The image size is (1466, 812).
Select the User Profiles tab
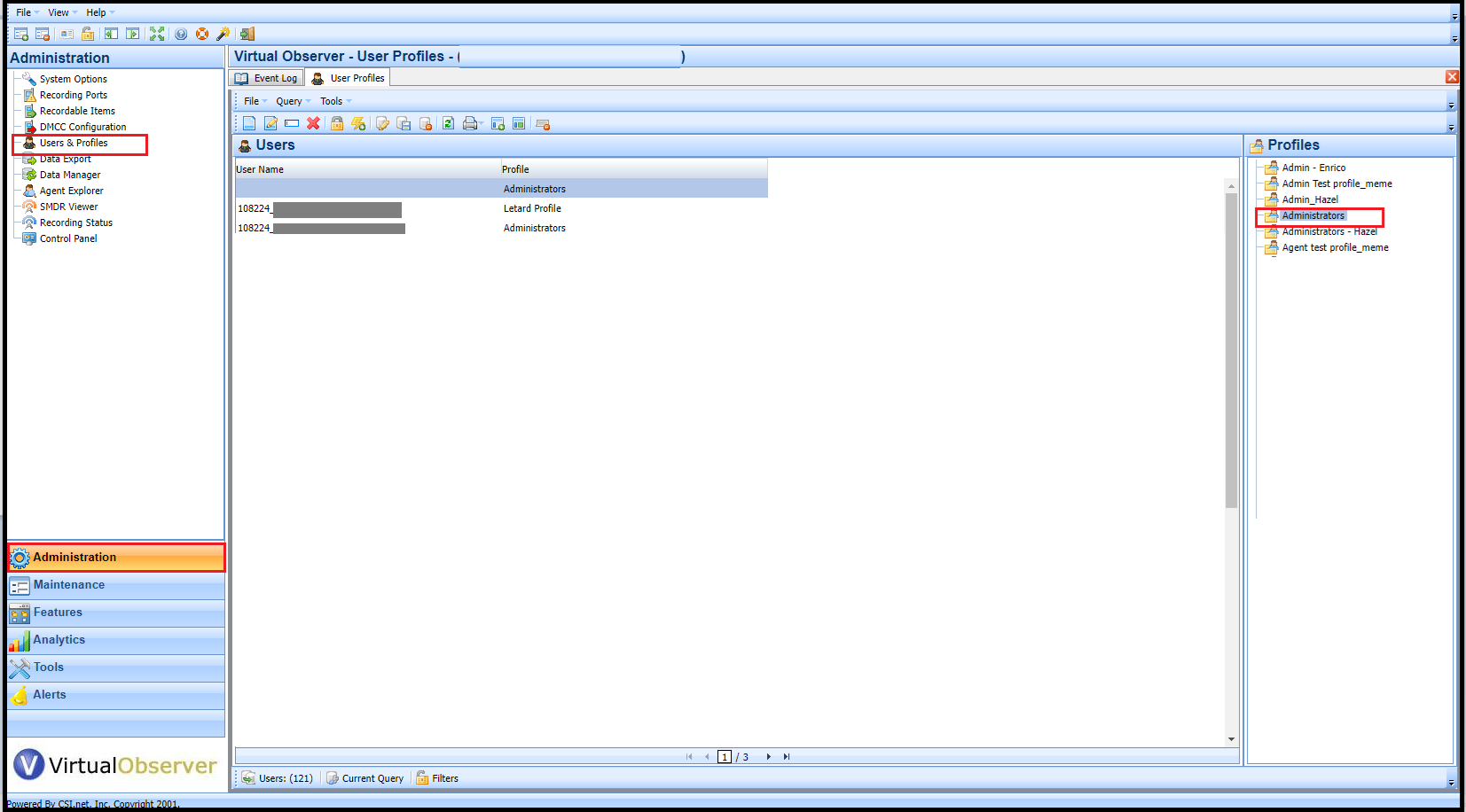click(348, 78)
